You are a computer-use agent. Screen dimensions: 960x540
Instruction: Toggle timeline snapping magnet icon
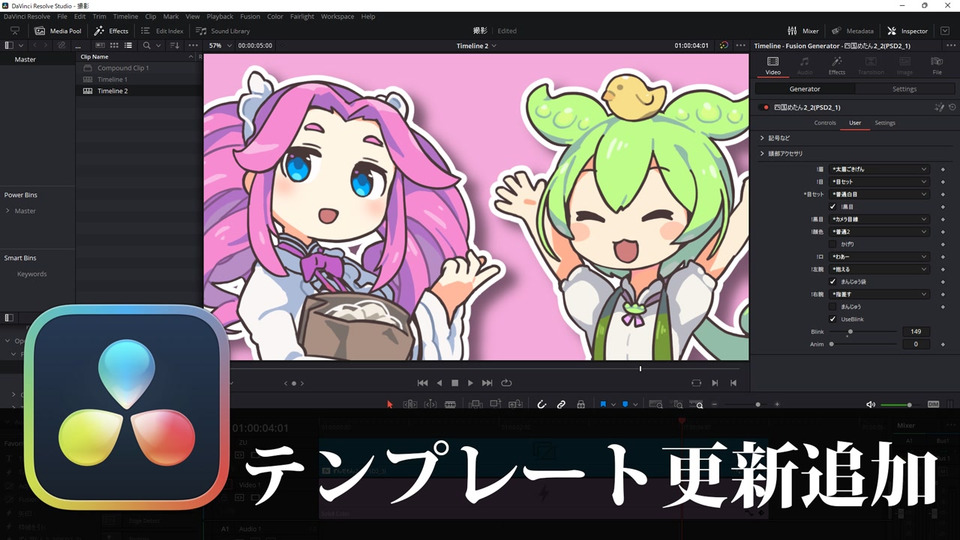point(541,405)
